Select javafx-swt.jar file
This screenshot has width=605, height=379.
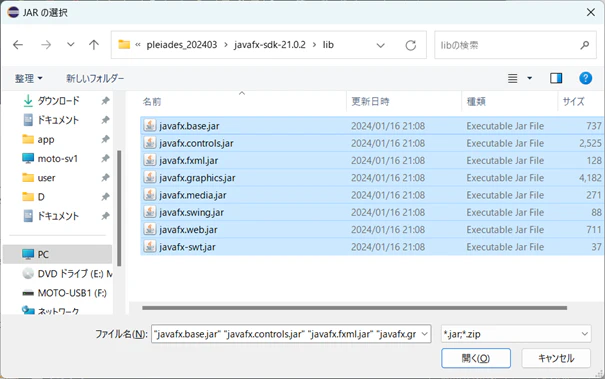coord(372,247)
